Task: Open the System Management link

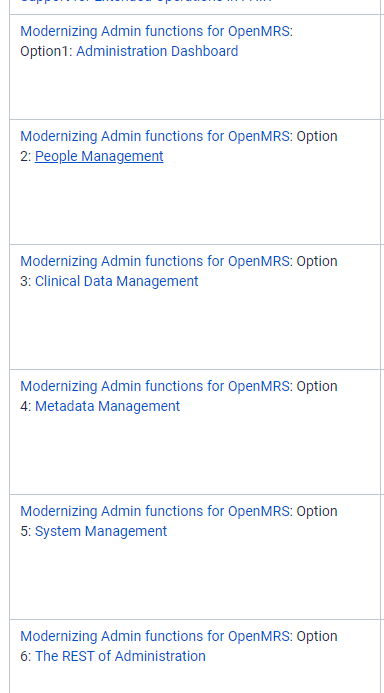Action: 101,531
